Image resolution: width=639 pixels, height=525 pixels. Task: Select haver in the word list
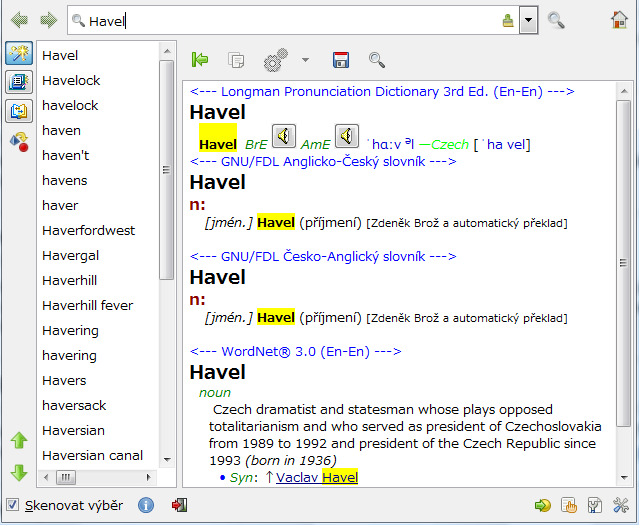click(60, 205)
